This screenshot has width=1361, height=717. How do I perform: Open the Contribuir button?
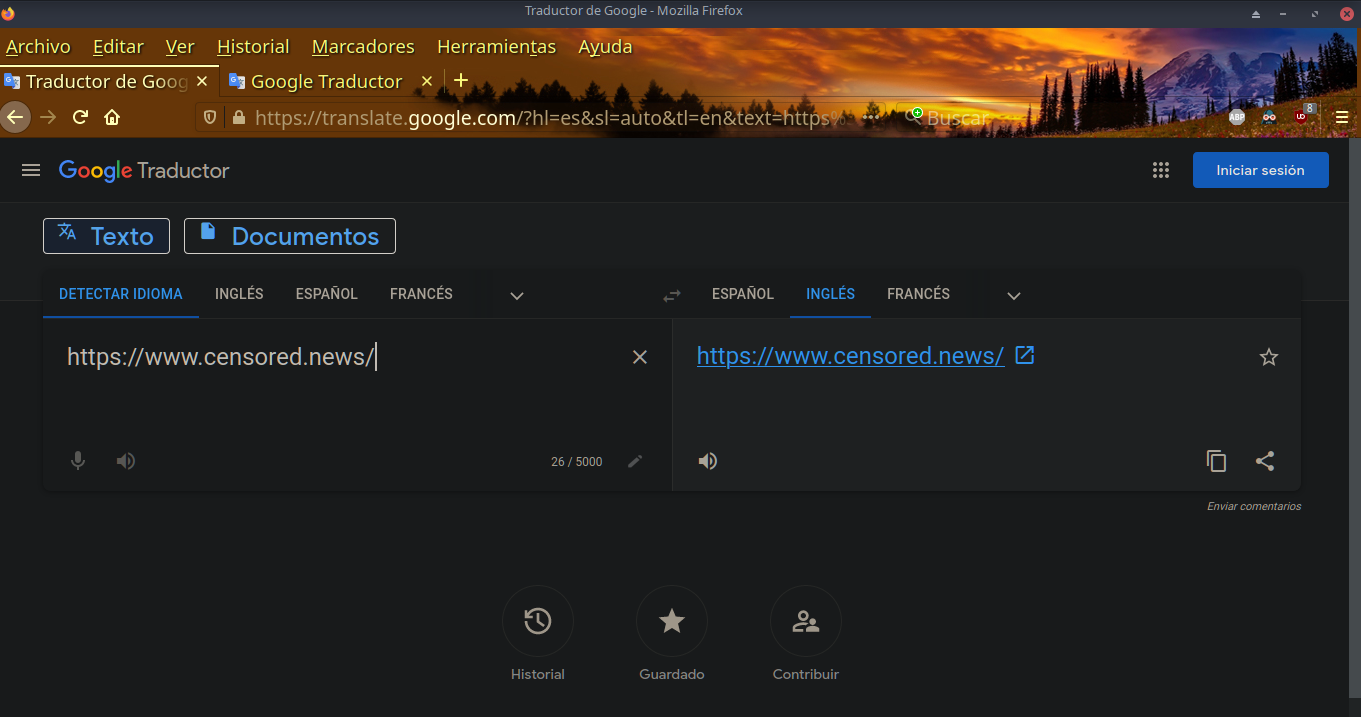pos(806,621)
